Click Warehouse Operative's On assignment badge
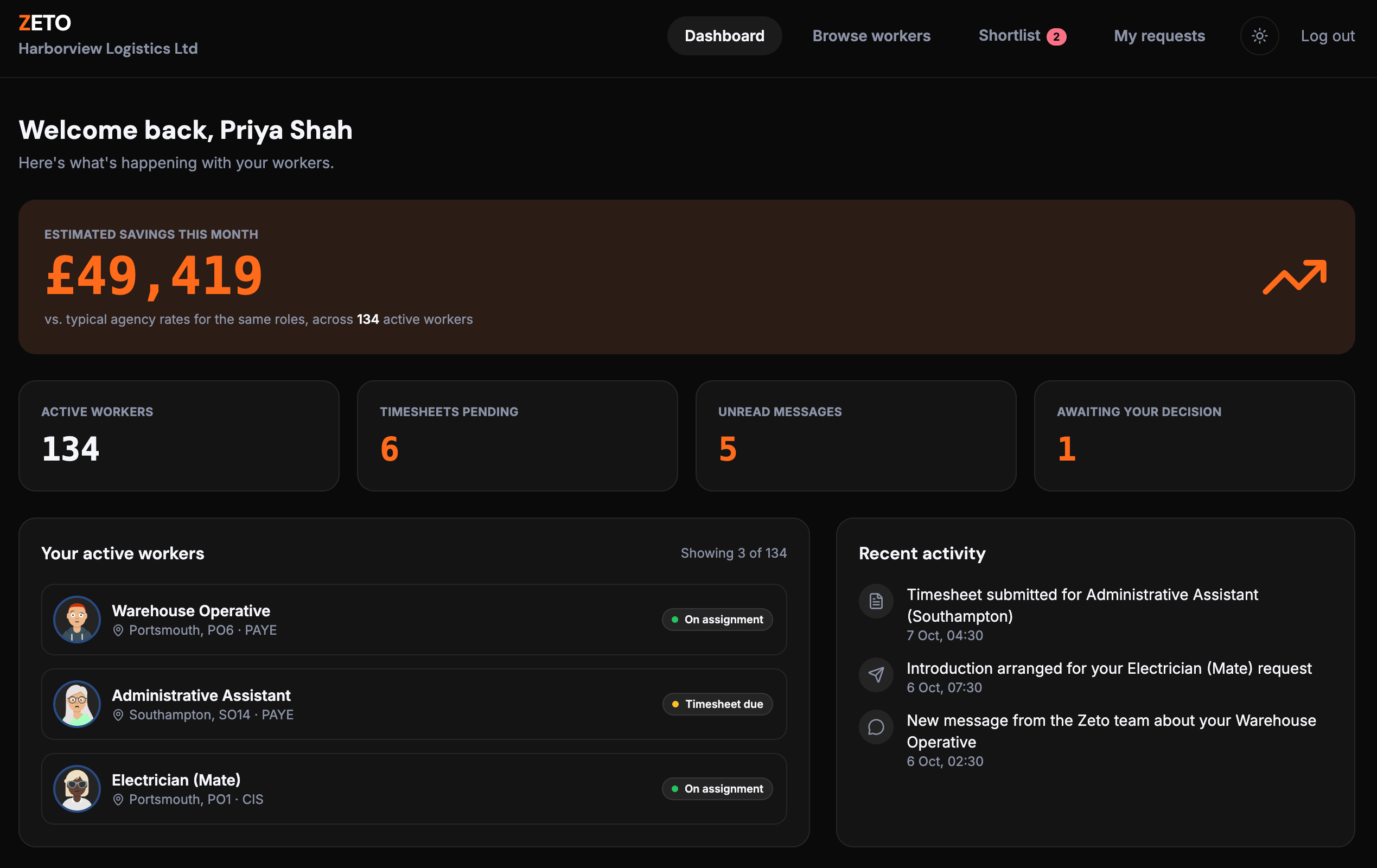The image size is (1377, 868). click(x=717, y=620)
